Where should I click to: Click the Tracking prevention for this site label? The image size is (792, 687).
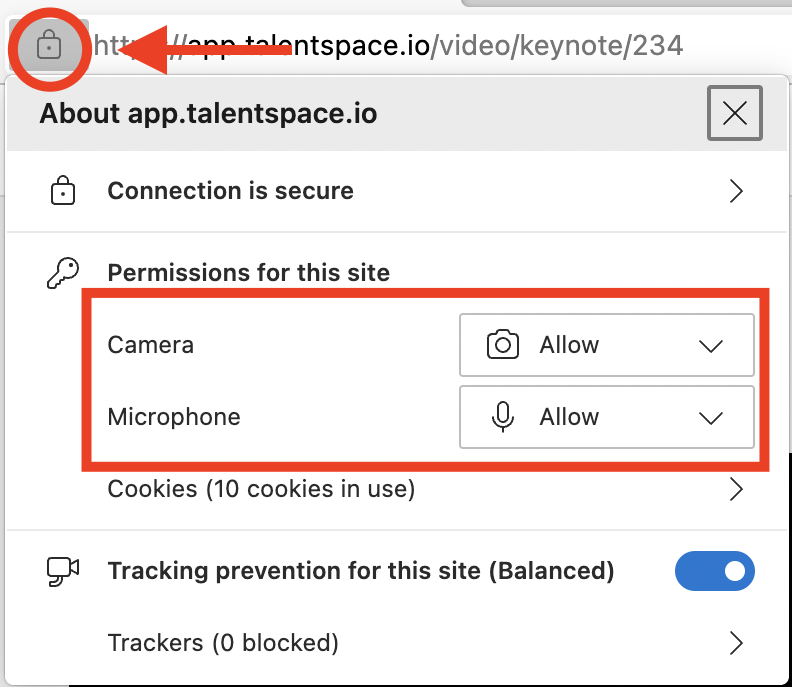coord(360,571)
